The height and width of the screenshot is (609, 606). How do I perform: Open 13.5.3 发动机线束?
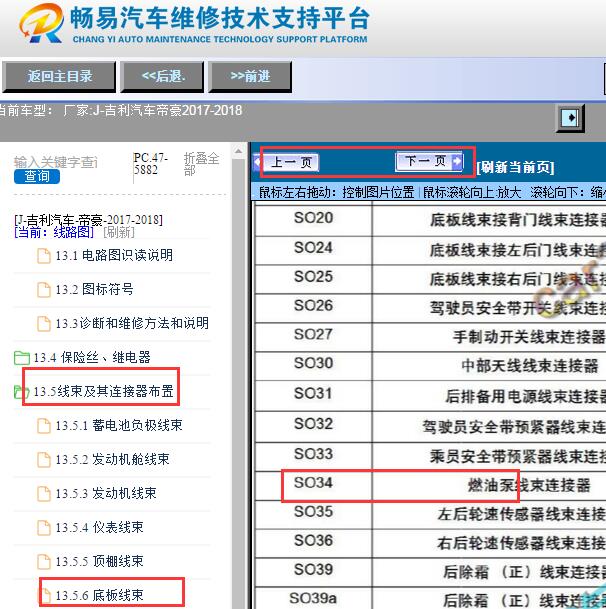[x=106, y=493]
